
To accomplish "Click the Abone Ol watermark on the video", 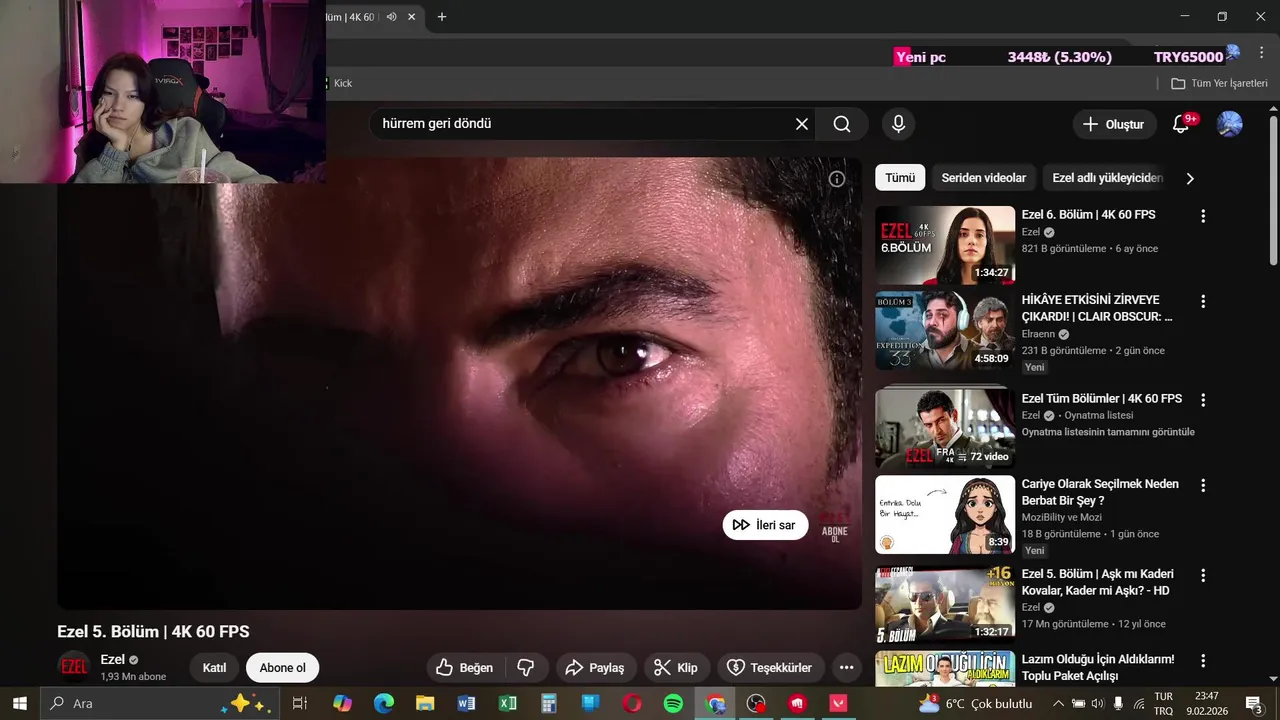I will [834, 527].
